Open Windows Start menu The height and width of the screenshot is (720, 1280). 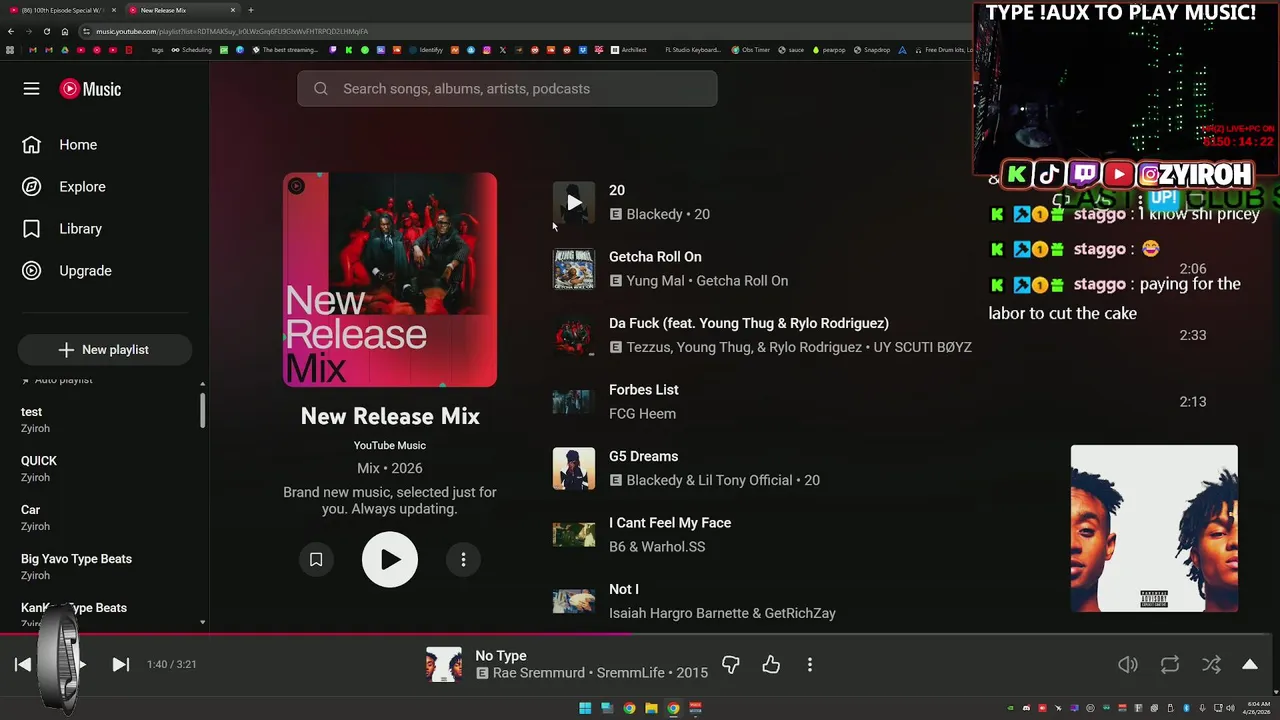(x=585, y=708)
